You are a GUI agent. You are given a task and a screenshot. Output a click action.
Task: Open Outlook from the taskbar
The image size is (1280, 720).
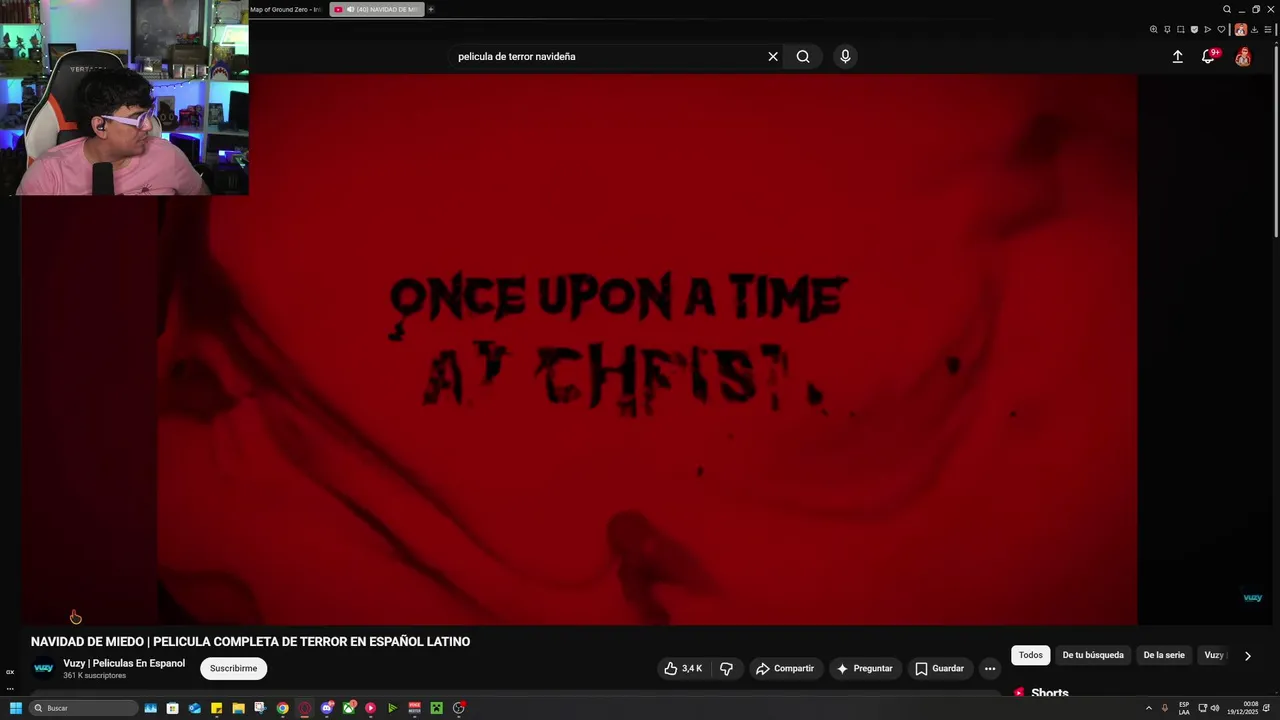[194, 708]
